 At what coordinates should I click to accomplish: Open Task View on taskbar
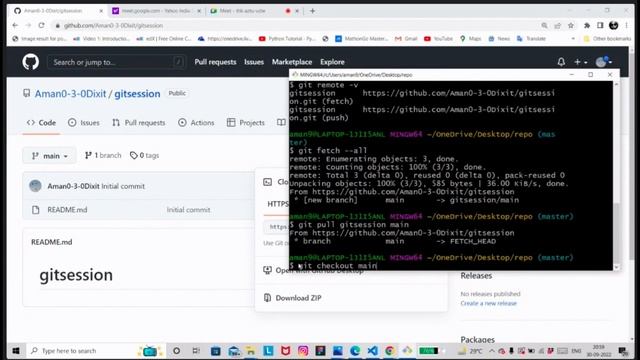(196, 351)
